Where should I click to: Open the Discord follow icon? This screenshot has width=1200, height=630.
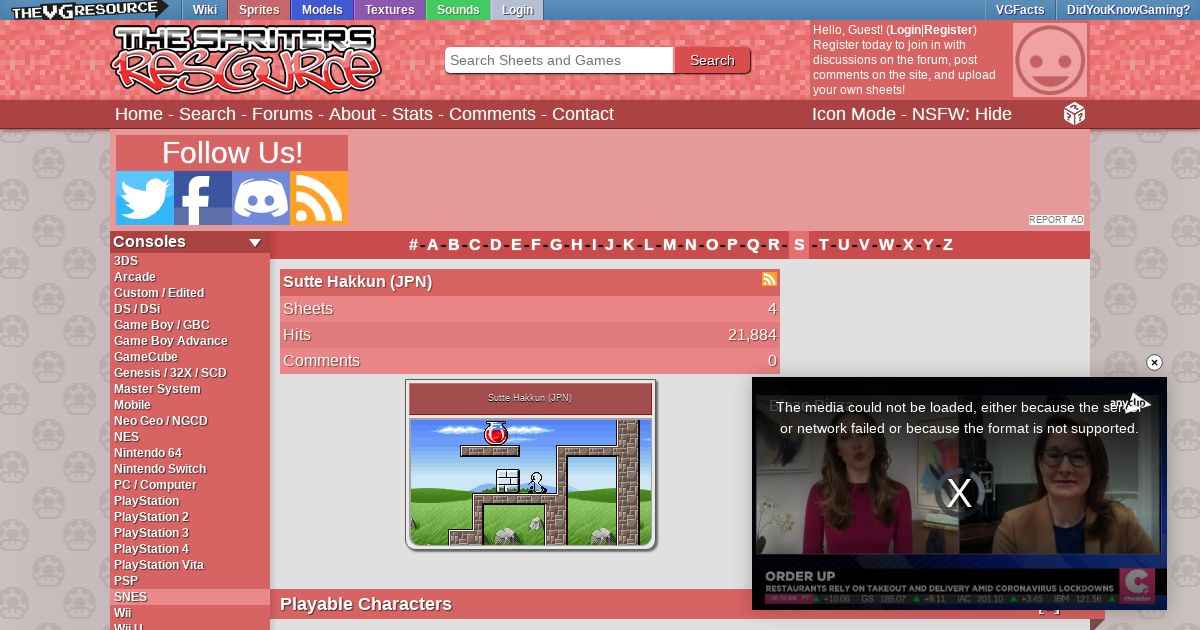click(x=261, y=198)
